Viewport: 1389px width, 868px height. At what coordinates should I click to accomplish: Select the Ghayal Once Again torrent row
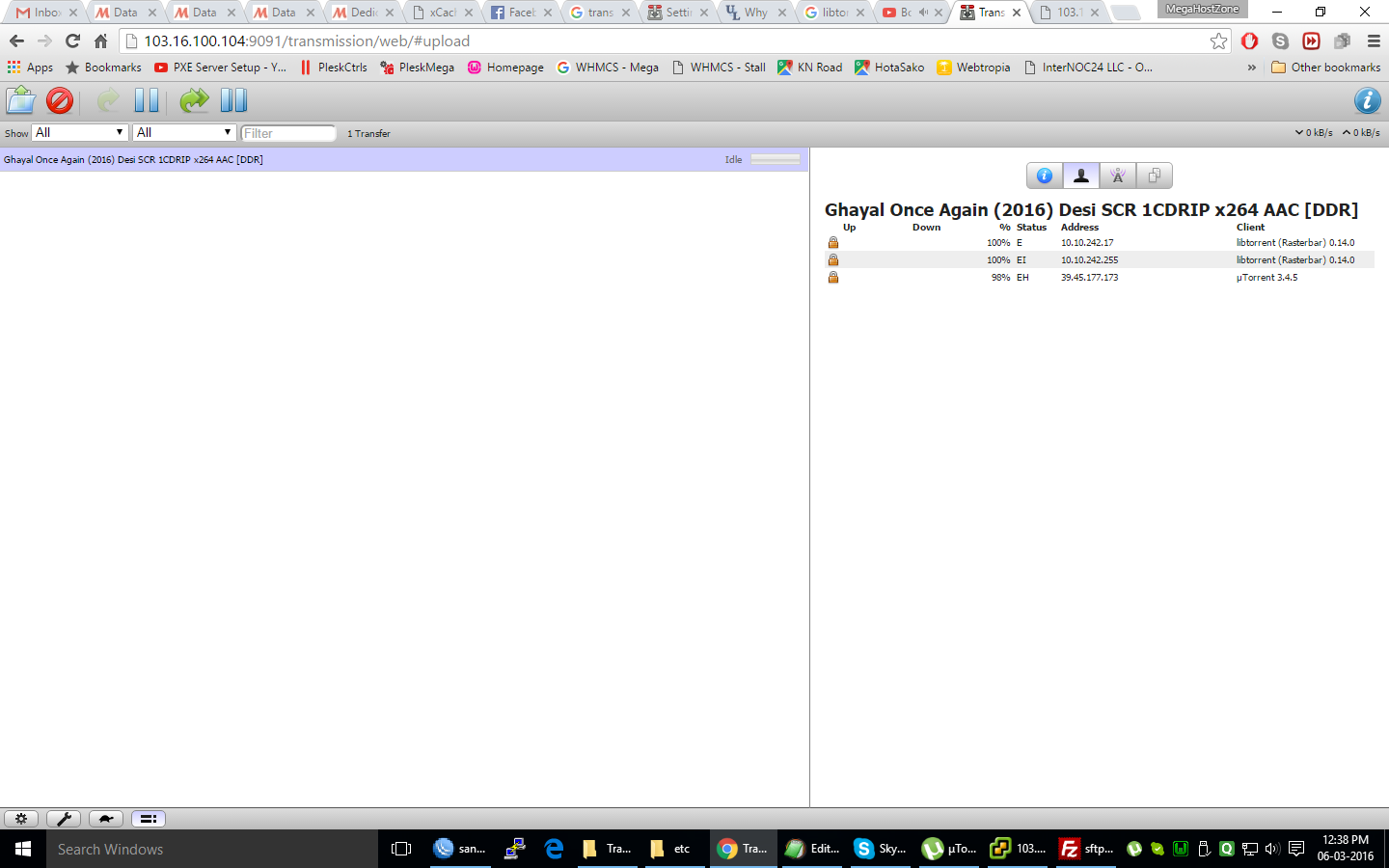[404, 159]
